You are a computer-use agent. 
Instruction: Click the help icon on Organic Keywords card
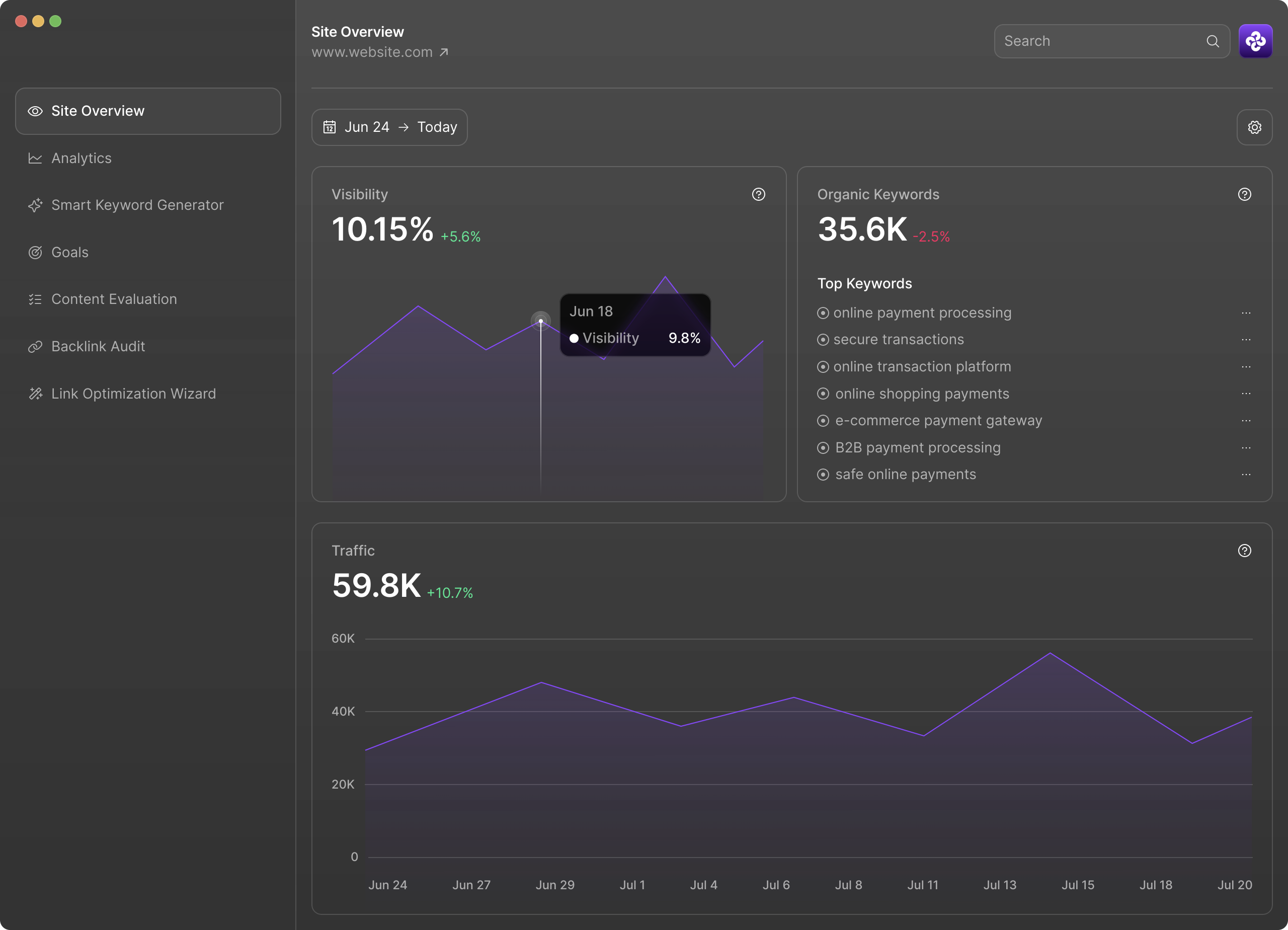(x=1244, y=194)
